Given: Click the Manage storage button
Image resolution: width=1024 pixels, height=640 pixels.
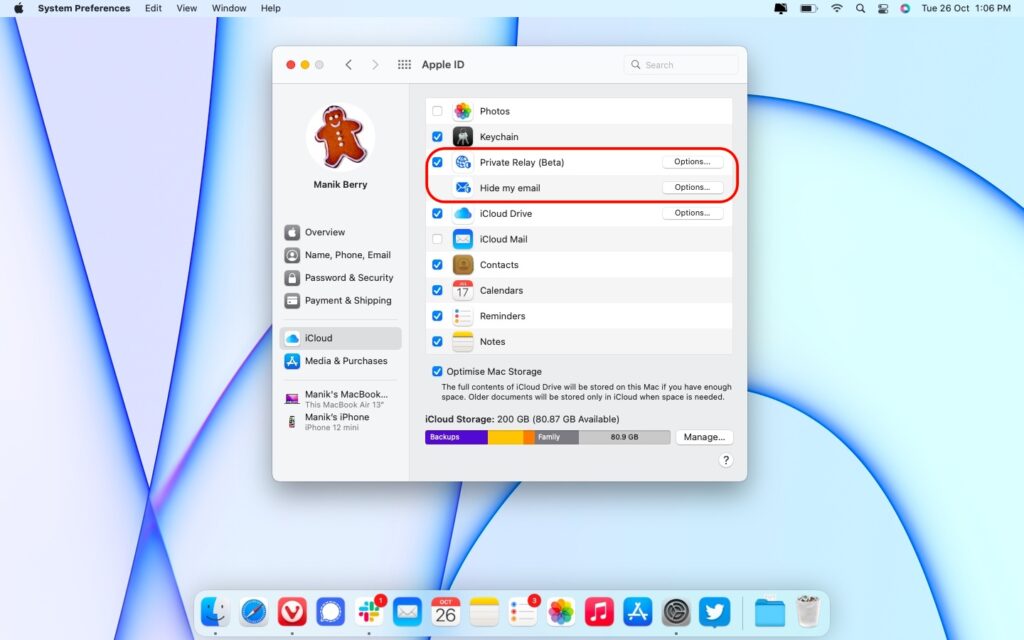Looking at the screenshot, I should pyautogui.click(x=704, y=437).
